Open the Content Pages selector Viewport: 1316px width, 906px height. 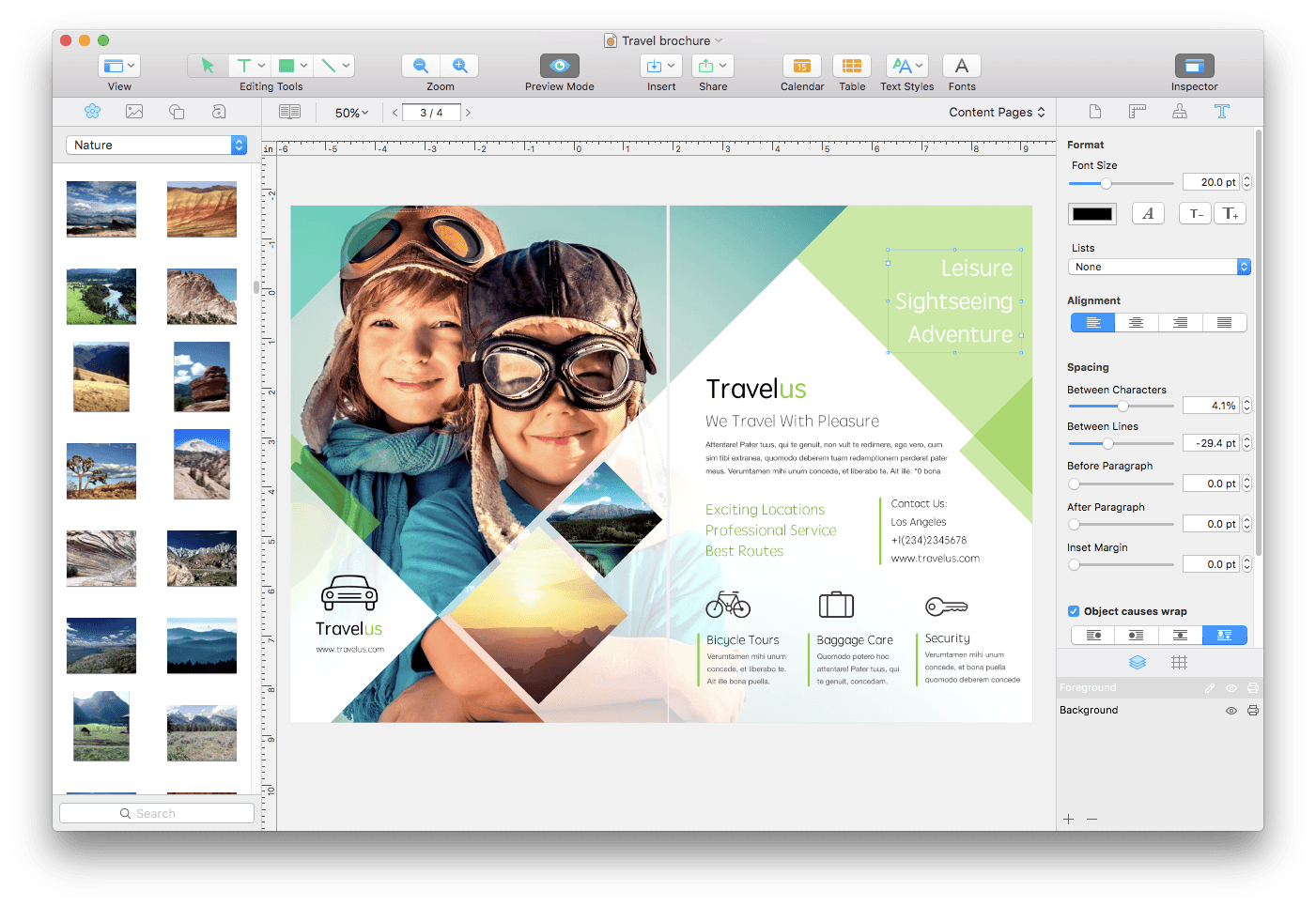pyautogui.click(x=997, y=112)
